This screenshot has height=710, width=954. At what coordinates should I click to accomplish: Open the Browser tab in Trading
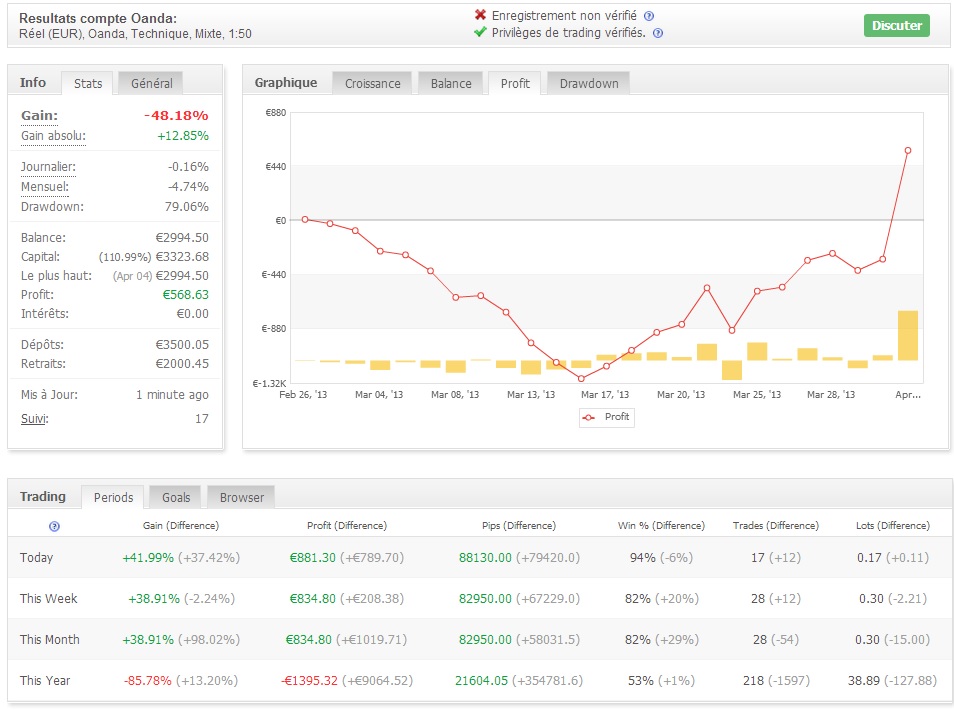point(242,497)
